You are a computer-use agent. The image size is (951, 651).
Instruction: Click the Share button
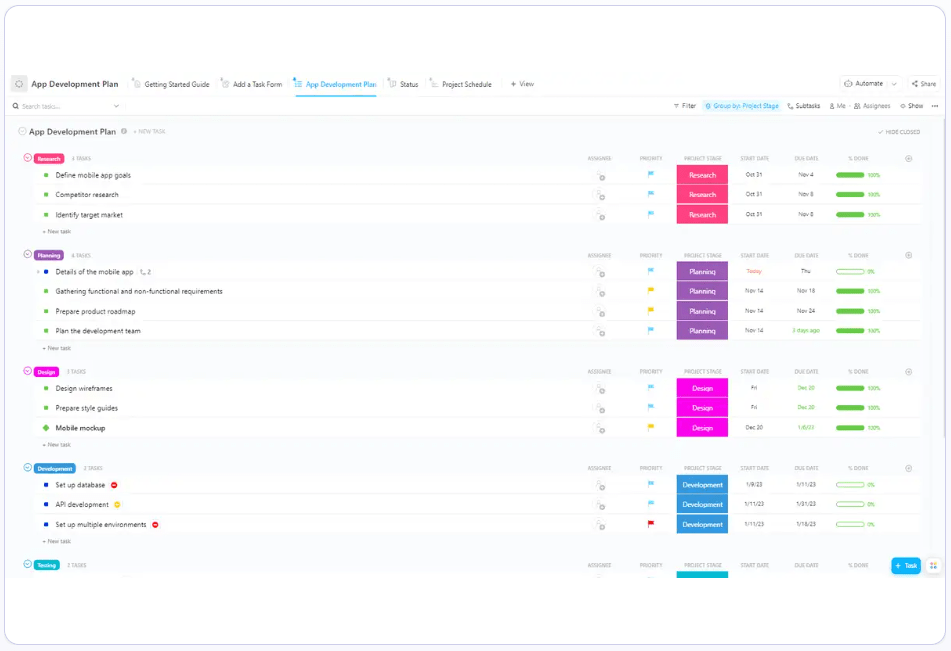[x=924, y=84]
